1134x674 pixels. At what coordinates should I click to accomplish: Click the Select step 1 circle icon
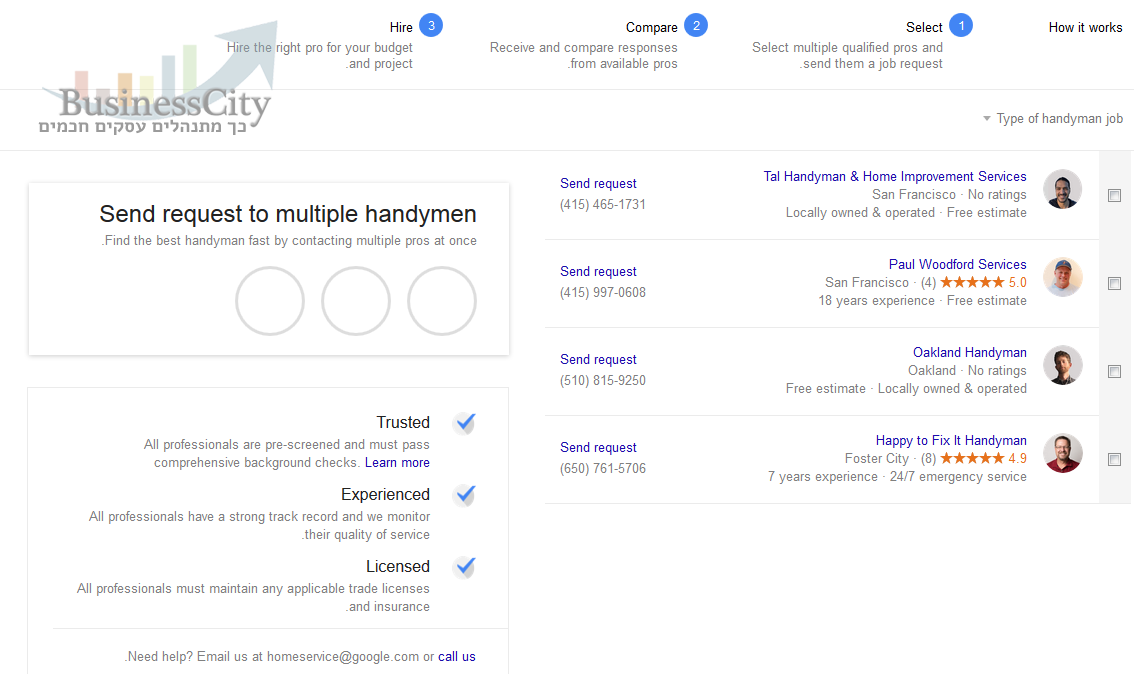[961, 25]
